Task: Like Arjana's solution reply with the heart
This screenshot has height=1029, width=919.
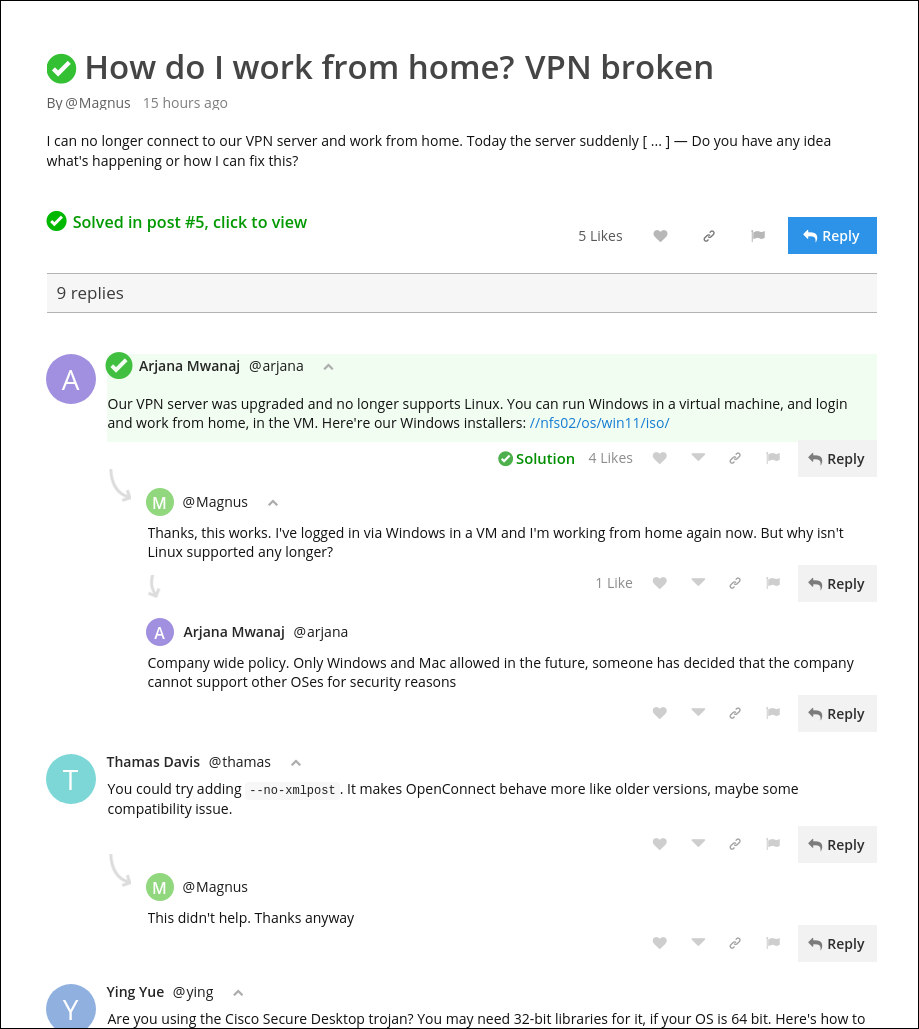Action: 660,458
